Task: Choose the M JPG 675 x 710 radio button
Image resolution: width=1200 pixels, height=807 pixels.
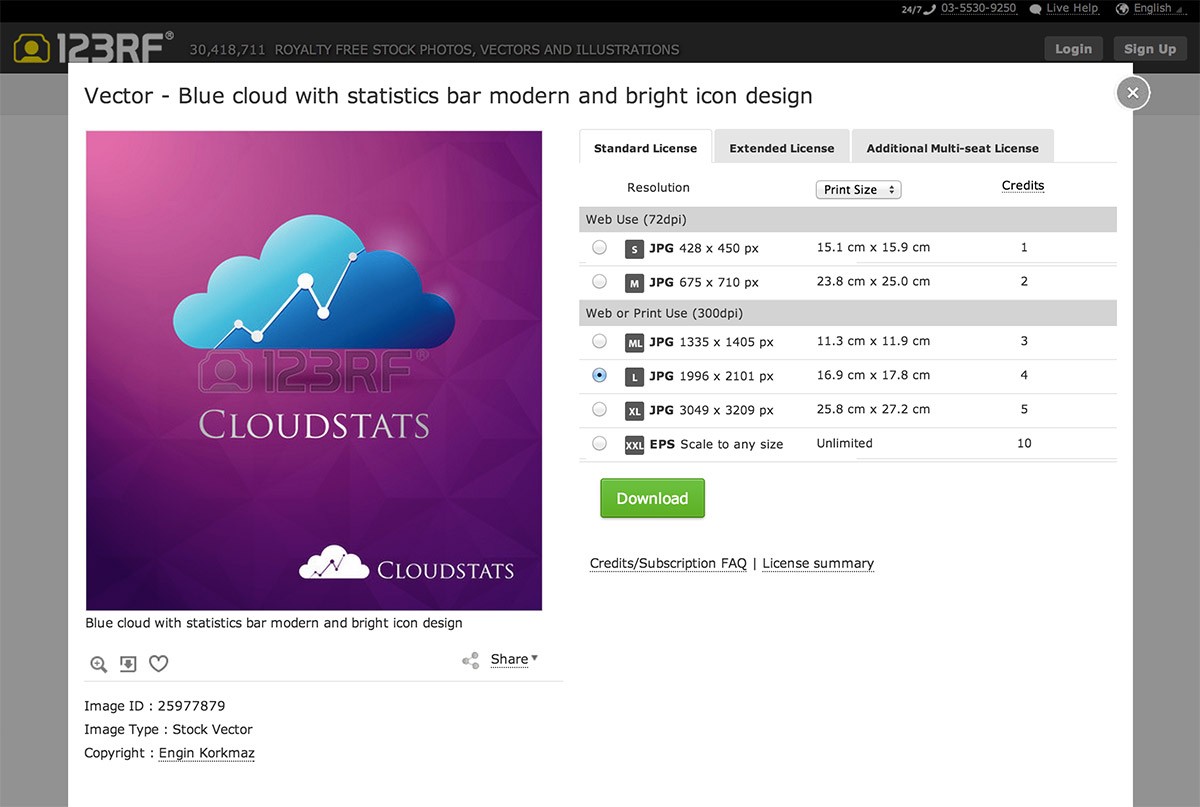Action: (x=599, y=281)
